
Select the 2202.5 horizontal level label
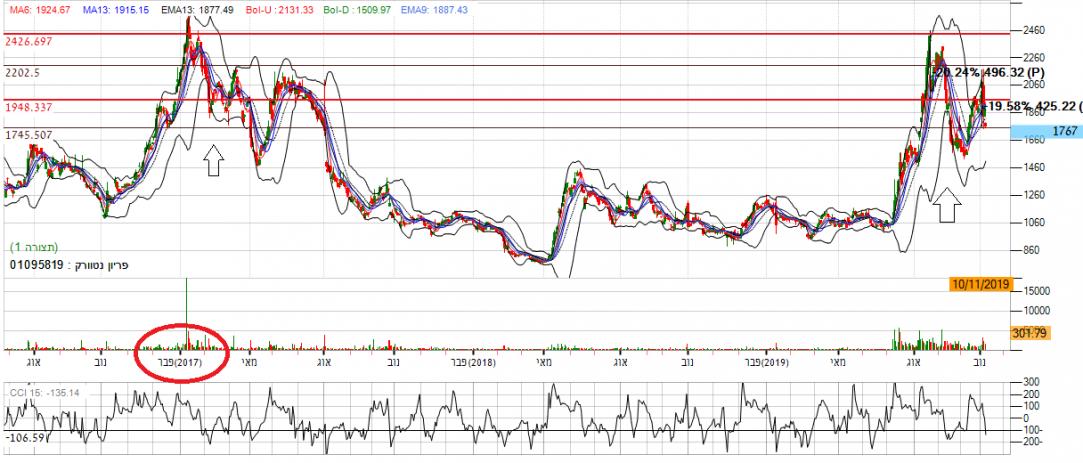[x=22, y=73]
